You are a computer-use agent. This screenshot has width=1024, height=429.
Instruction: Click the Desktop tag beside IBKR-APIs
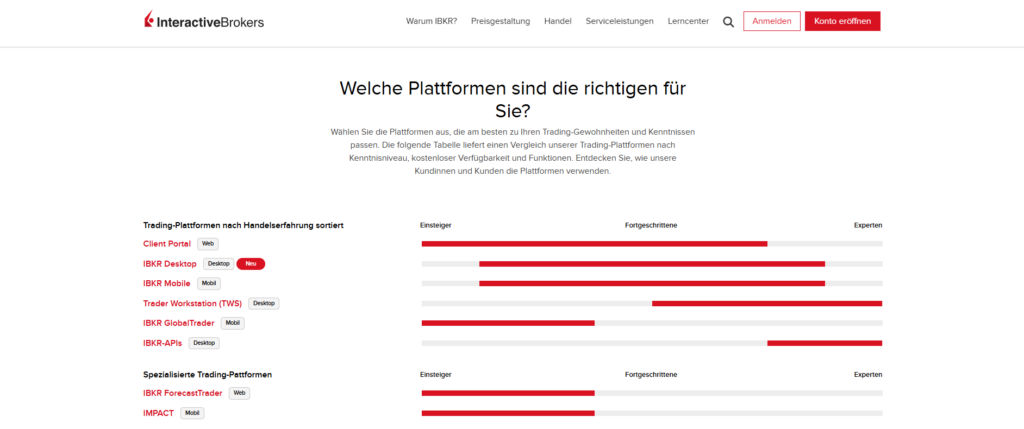tap(204, 343)
